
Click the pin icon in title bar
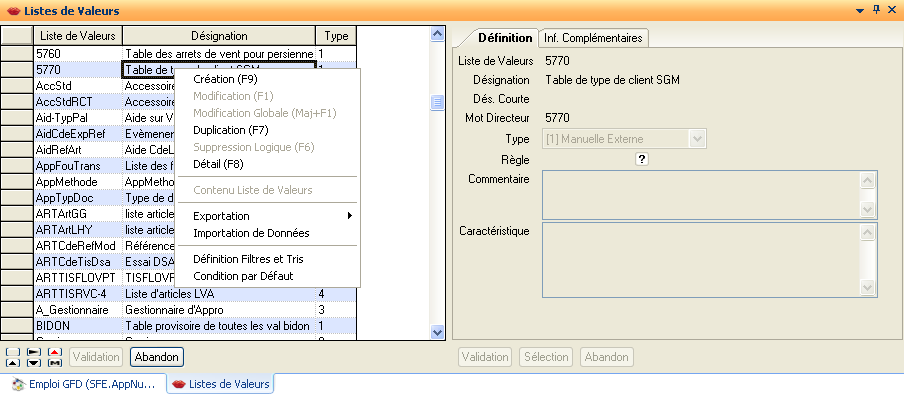pyautogui.click(x=876, y=9)
